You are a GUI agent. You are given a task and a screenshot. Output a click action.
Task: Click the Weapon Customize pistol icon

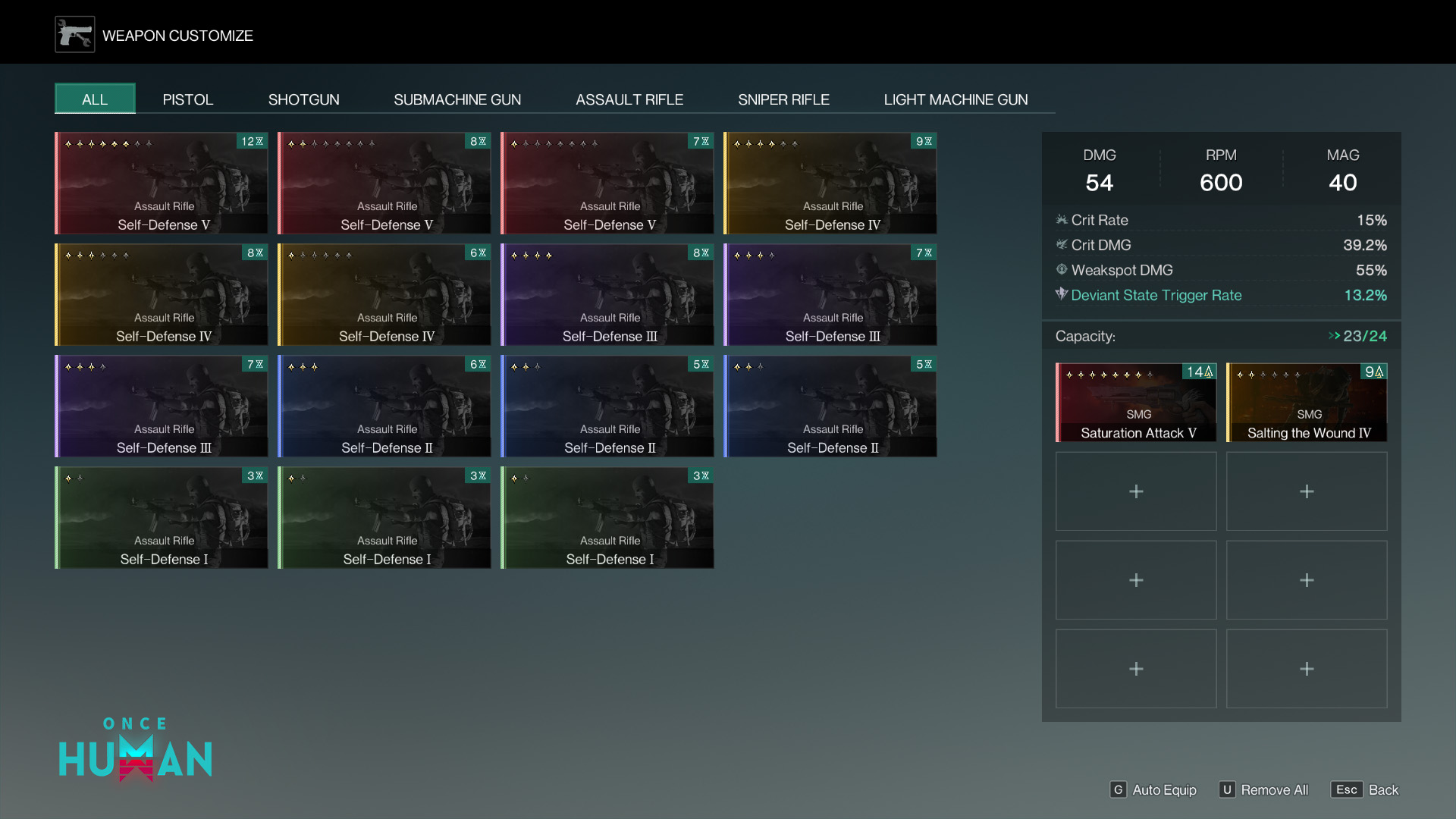[75, 35]
